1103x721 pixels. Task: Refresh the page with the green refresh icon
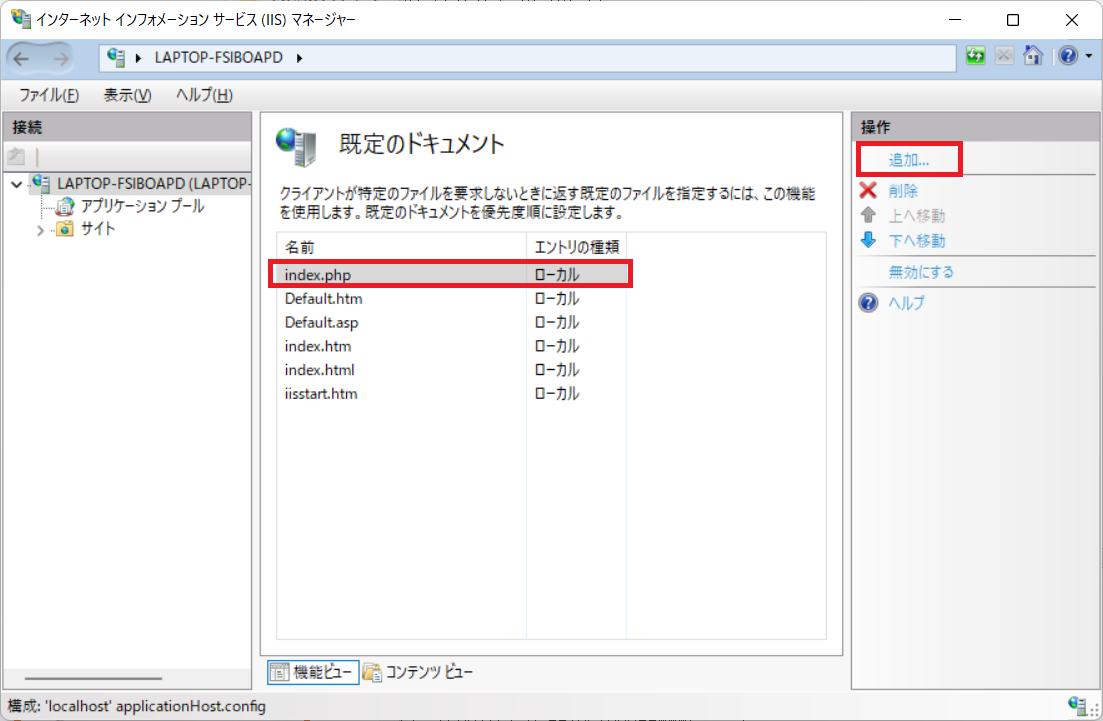[x=973, y=55]
